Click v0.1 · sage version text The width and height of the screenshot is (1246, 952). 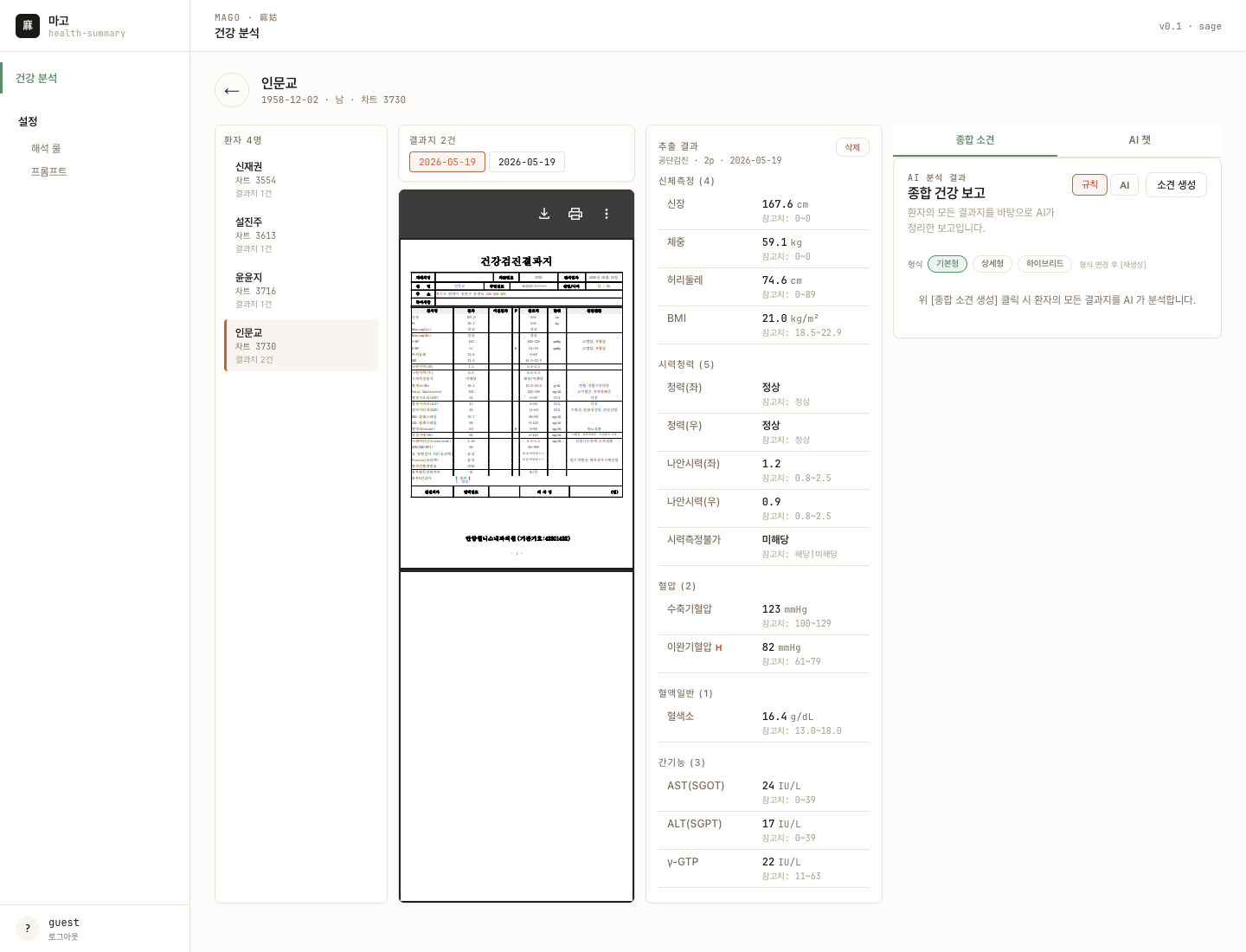click(1190, 26)
